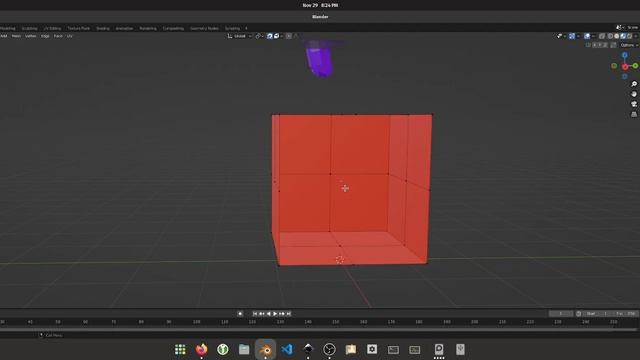Click the blue Z axis on navigation gizmo
This screenshot has height=360, width=640.
(625, 55)
